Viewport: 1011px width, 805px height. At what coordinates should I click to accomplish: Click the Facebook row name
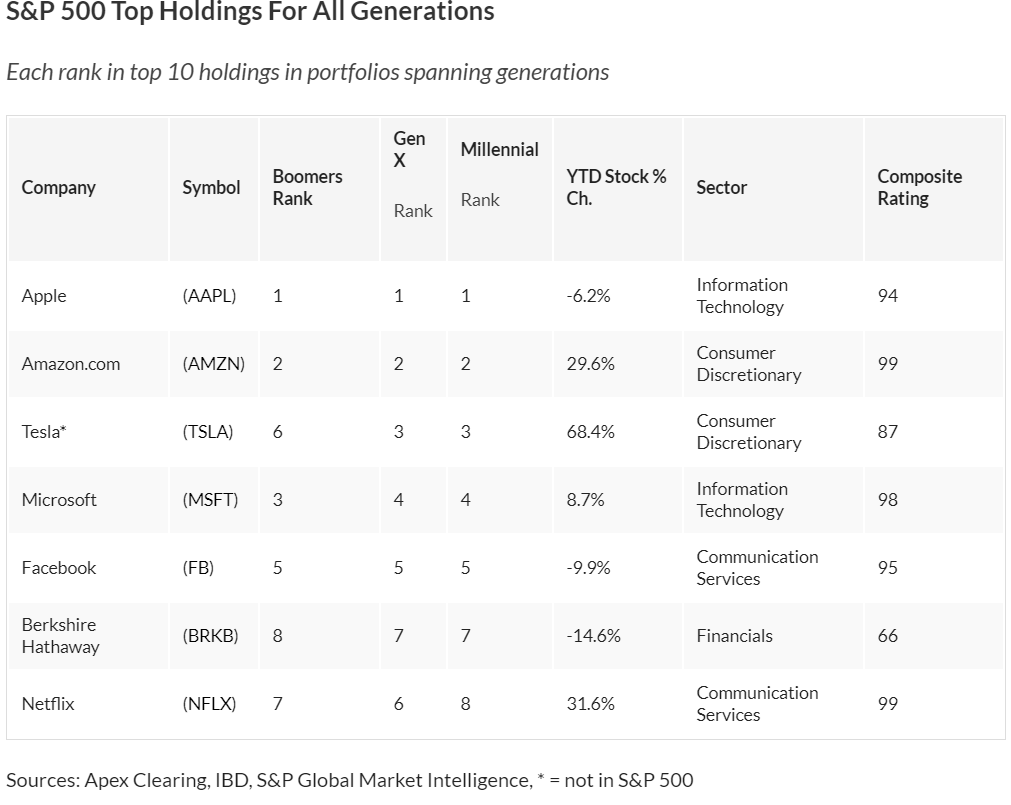tap(59, 568)
